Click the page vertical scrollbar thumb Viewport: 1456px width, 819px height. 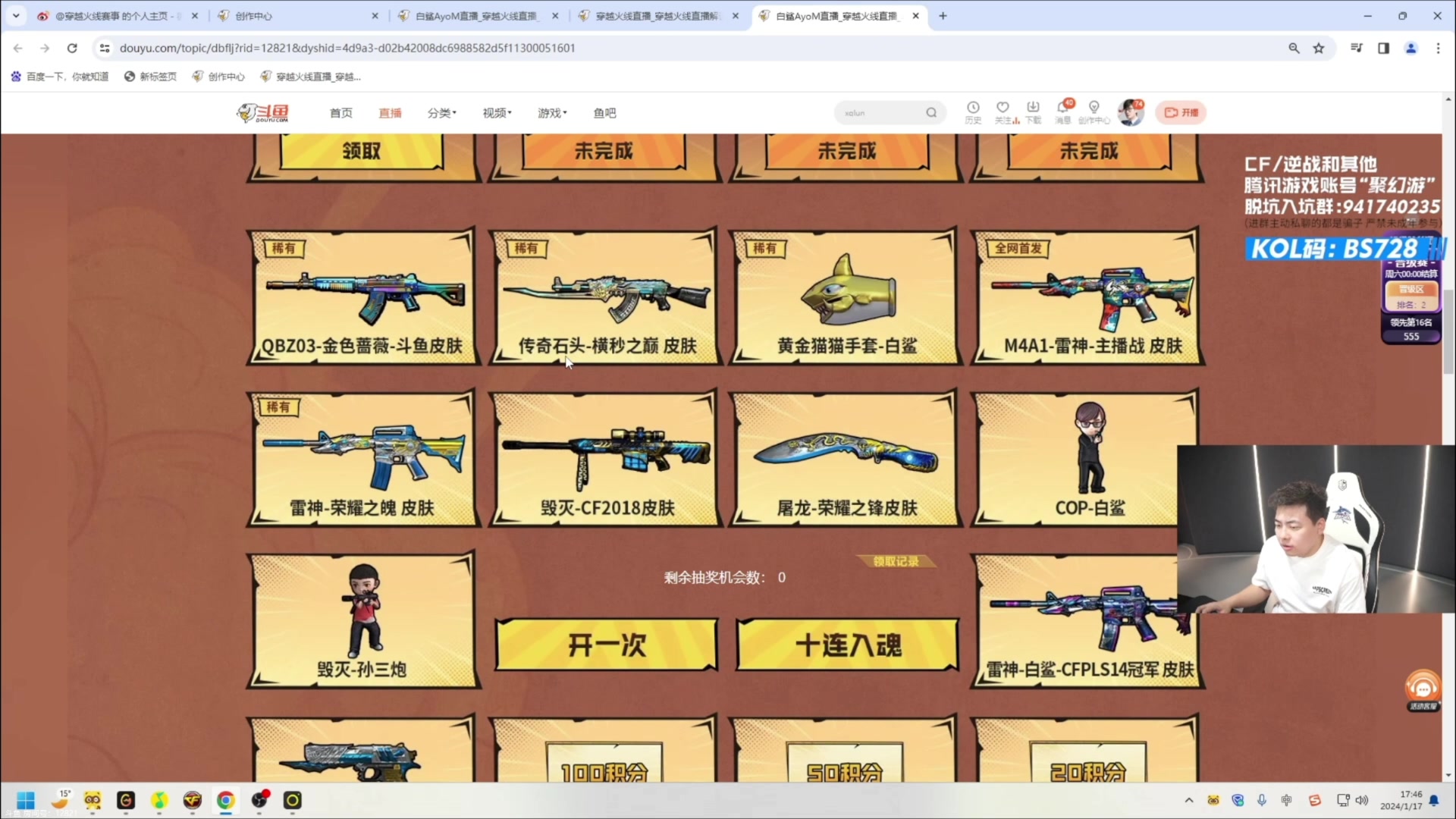tap(1448, 332)
